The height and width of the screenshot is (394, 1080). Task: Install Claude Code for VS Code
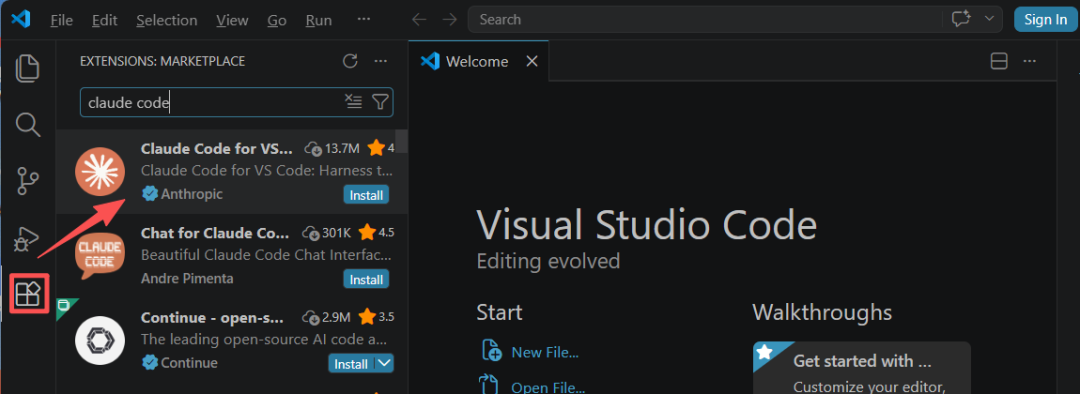point(366,195)
